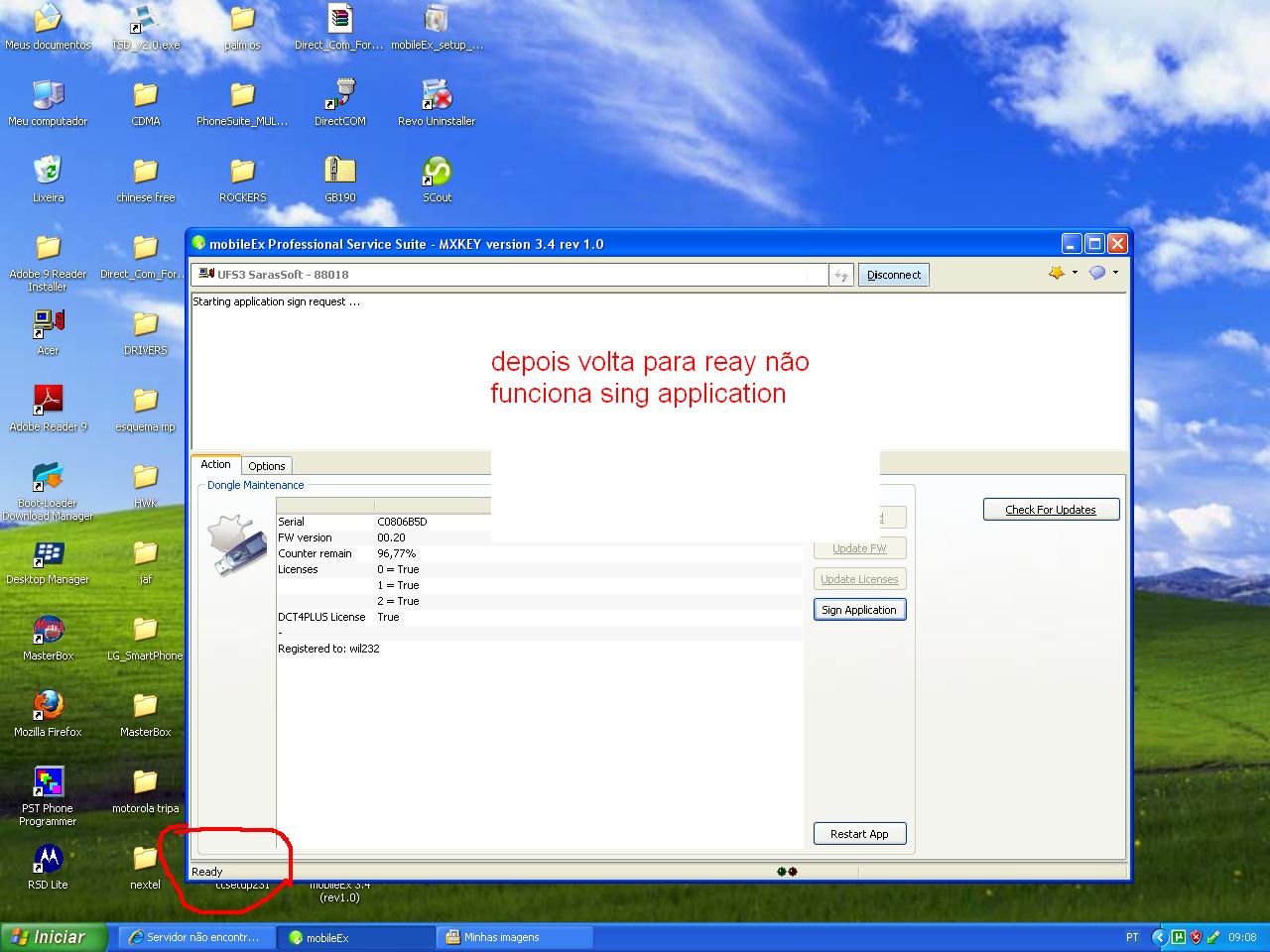The width and height of the screenshot is (1270, 952).
Task: Switch to mobileEx taskbar button
Action: tap(355, 937)
